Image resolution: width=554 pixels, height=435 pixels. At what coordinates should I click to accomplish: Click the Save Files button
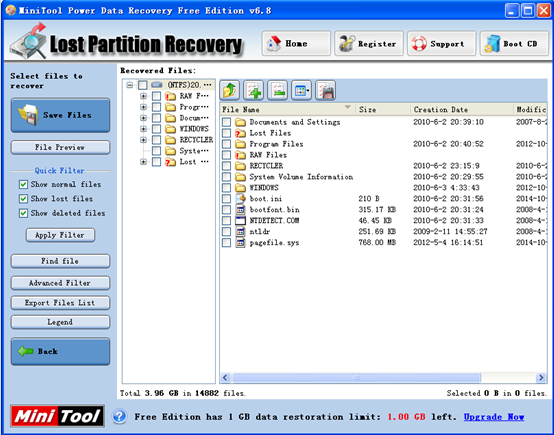tap(60, 115)
